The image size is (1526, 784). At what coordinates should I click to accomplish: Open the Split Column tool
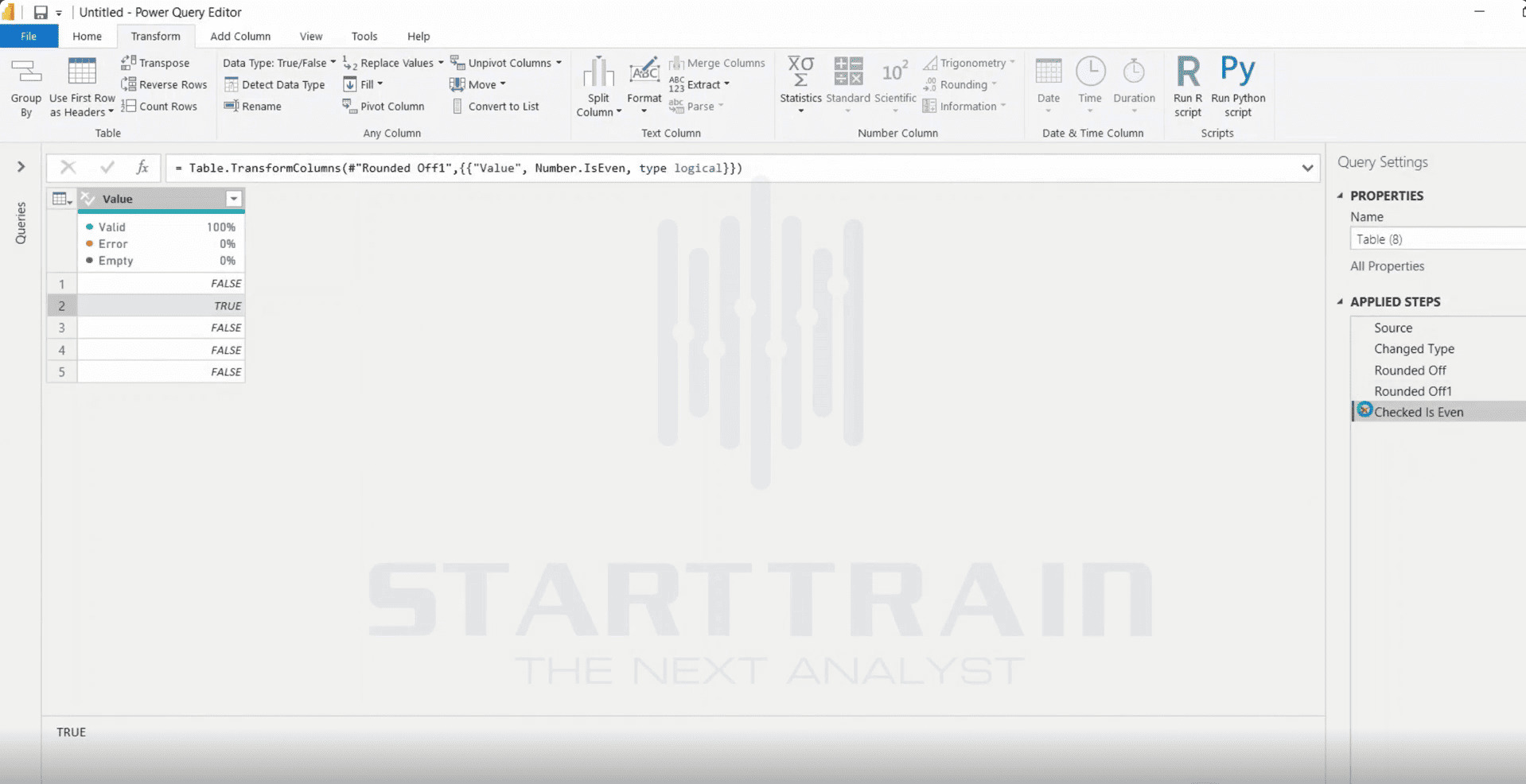[598, 87]
